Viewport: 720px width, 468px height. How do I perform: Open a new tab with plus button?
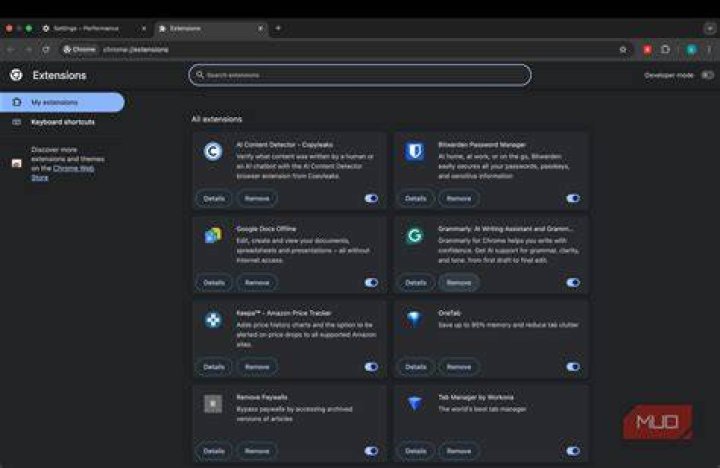[x=278, y=28]
